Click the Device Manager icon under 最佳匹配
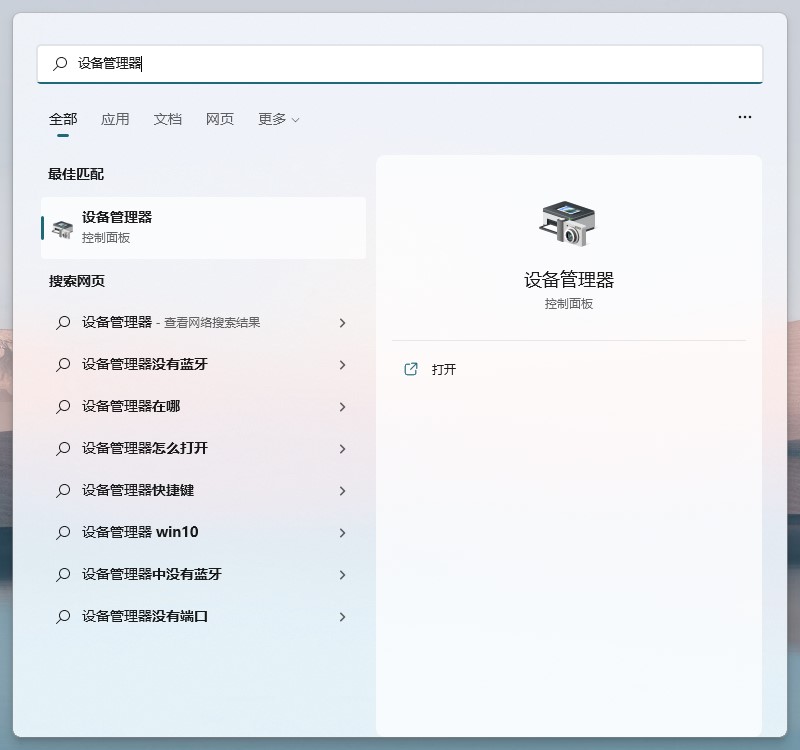The image size is (800, 750). point(58,227)
